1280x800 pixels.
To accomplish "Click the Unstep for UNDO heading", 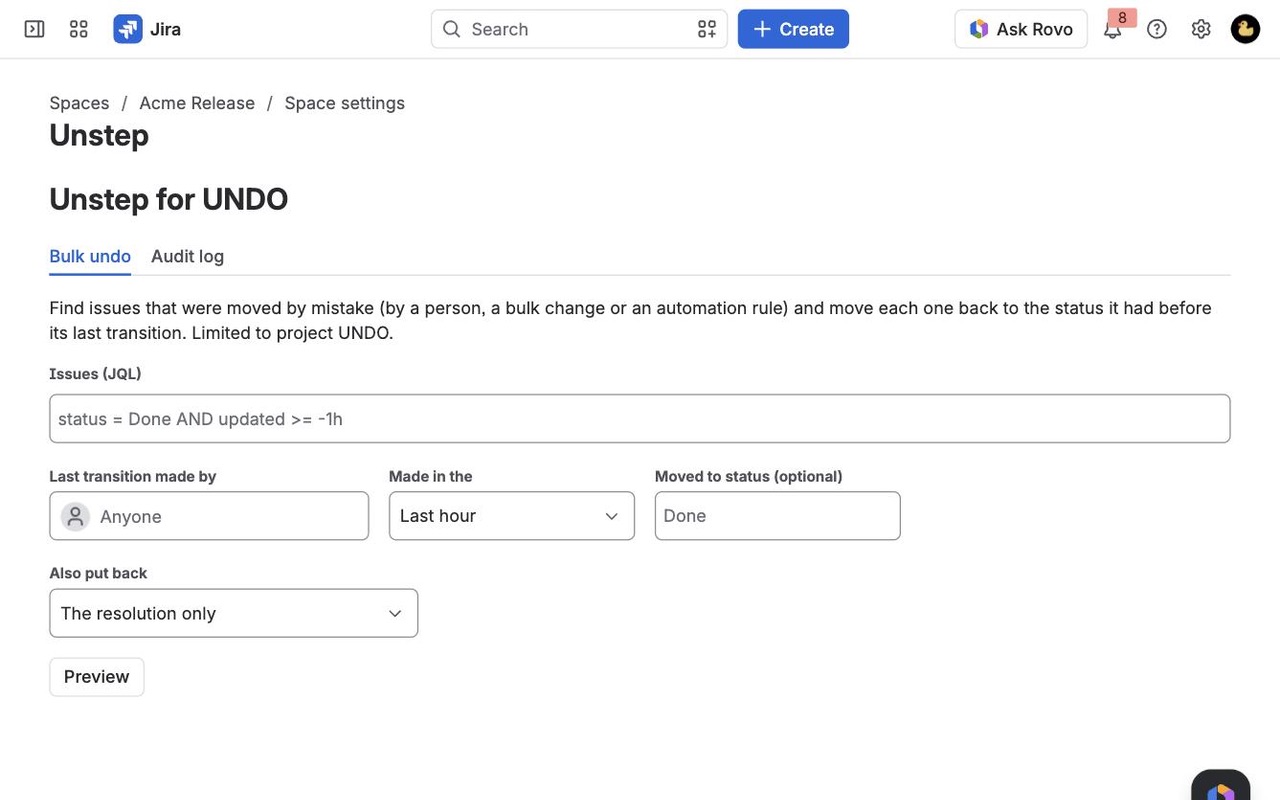I will click(x=169, y=199).
